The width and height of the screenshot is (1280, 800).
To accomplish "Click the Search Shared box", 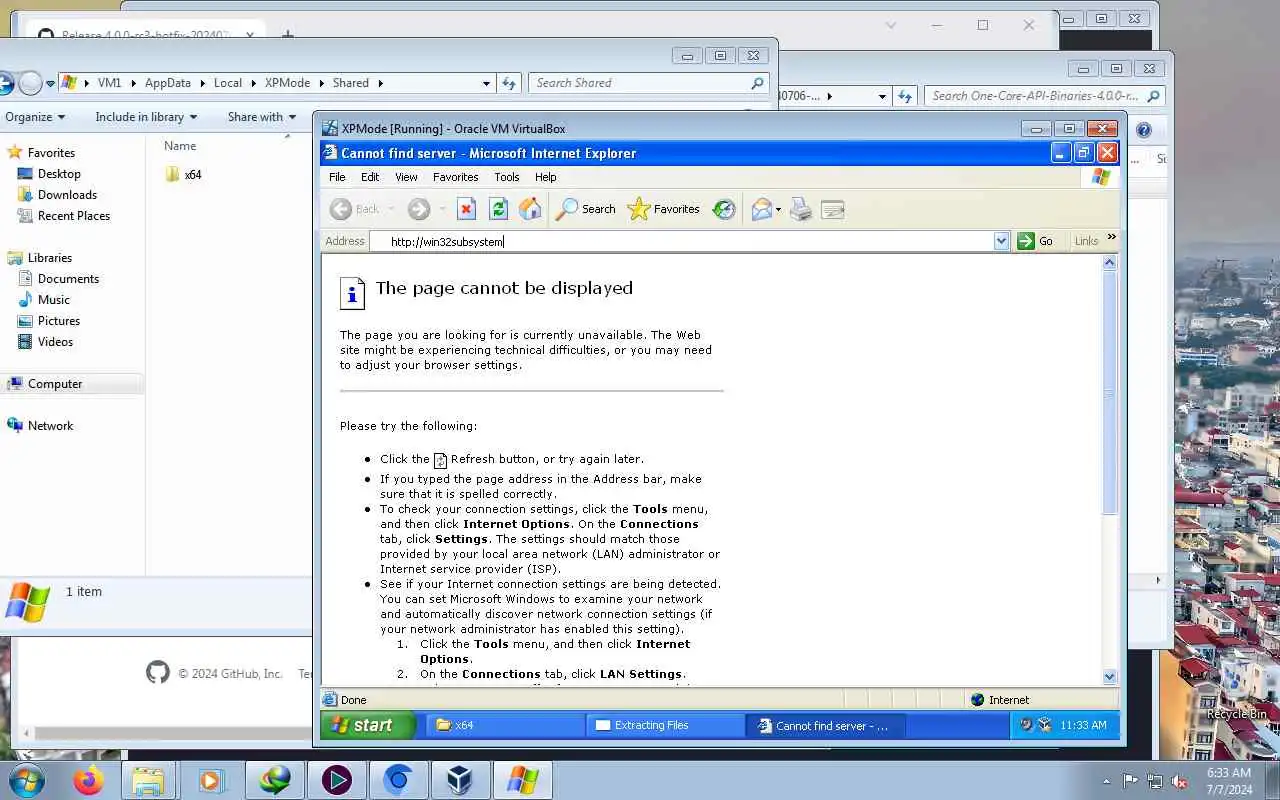I will [x=649, y=83].
